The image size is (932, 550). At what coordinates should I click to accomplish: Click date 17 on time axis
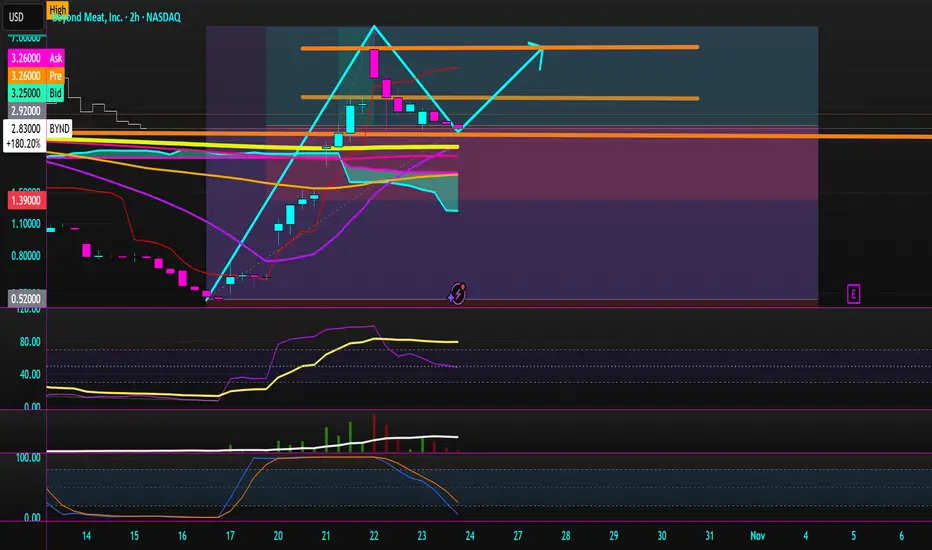coord(230,536)
